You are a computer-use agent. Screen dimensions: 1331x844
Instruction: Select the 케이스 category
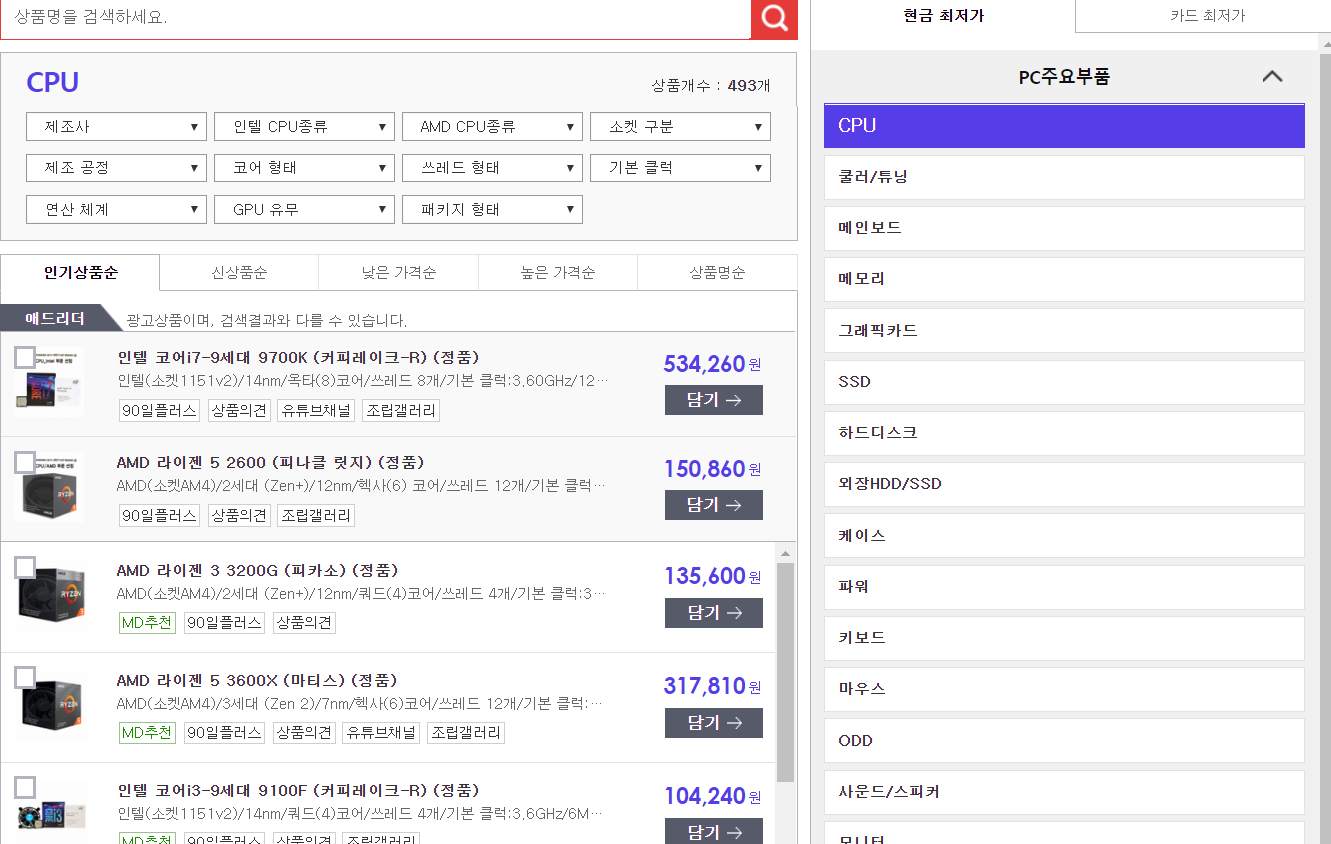pyautogui.click(x=1064, y=535)
